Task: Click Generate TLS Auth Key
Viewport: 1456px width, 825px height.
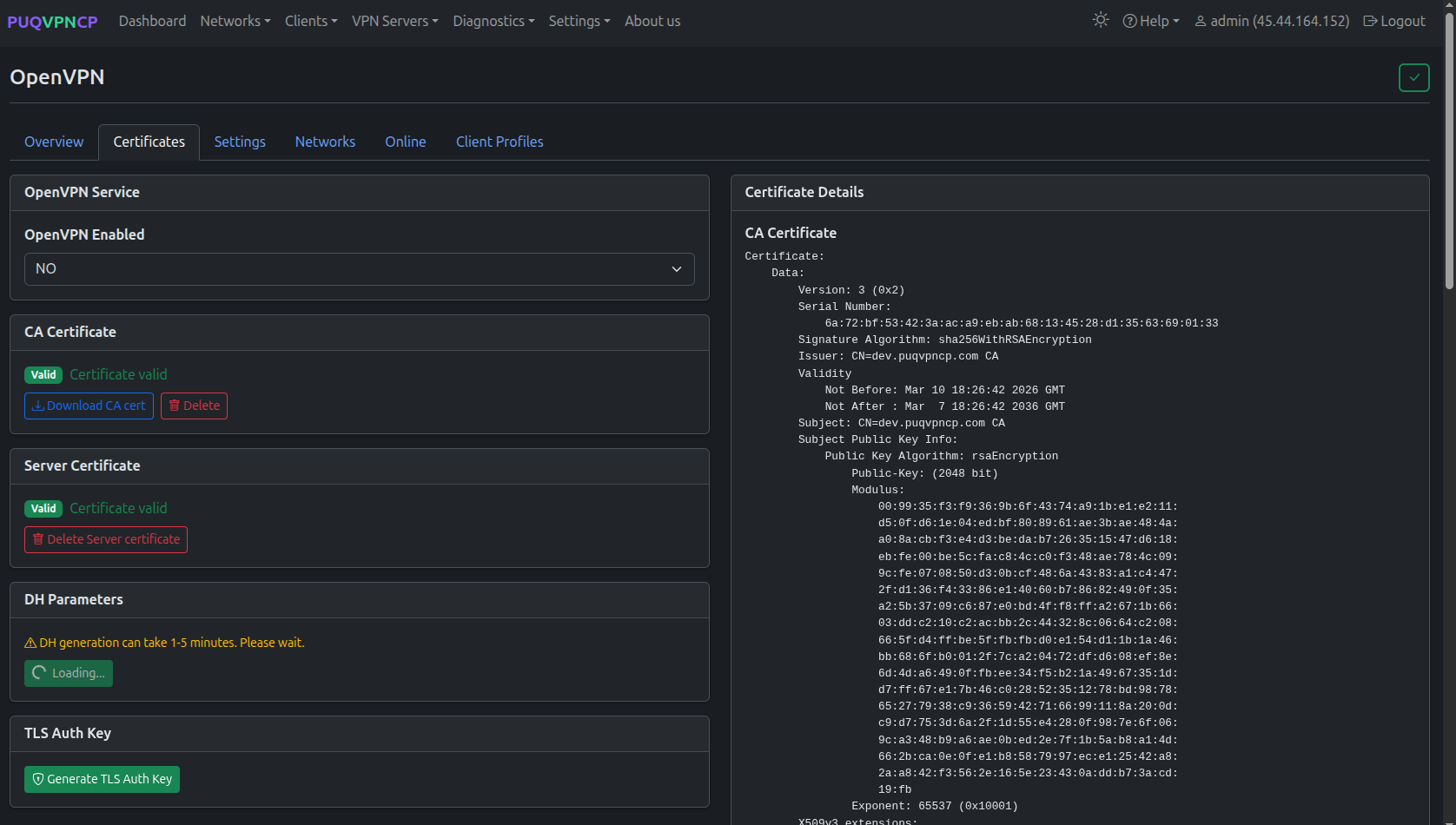Action: 102,779
